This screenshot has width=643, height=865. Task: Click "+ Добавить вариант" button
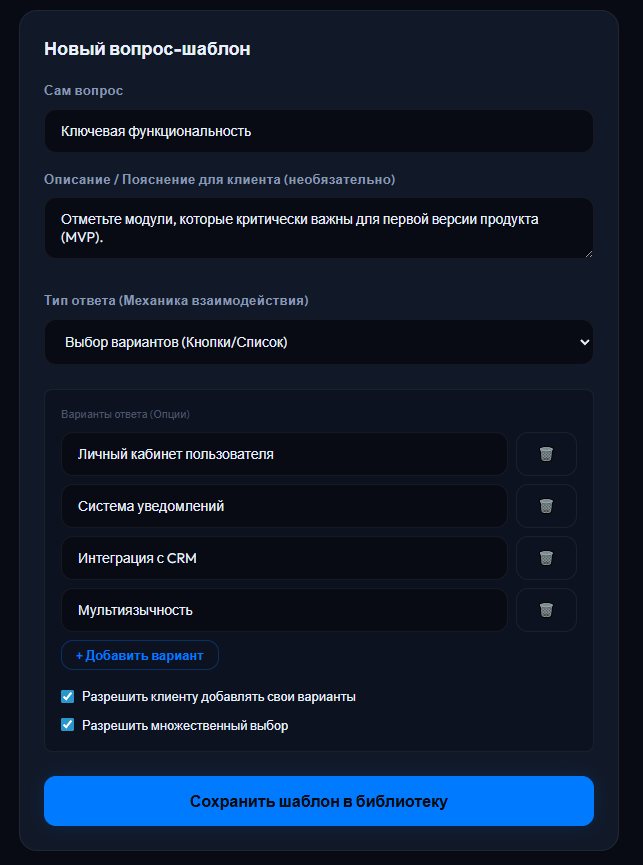coord(140,655)
